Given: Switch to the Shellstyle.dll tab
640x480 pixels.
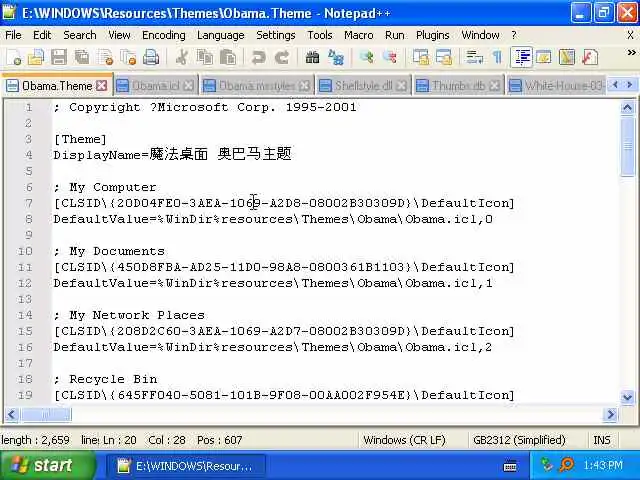Looking at the screenshot, I should coord(363,86).
